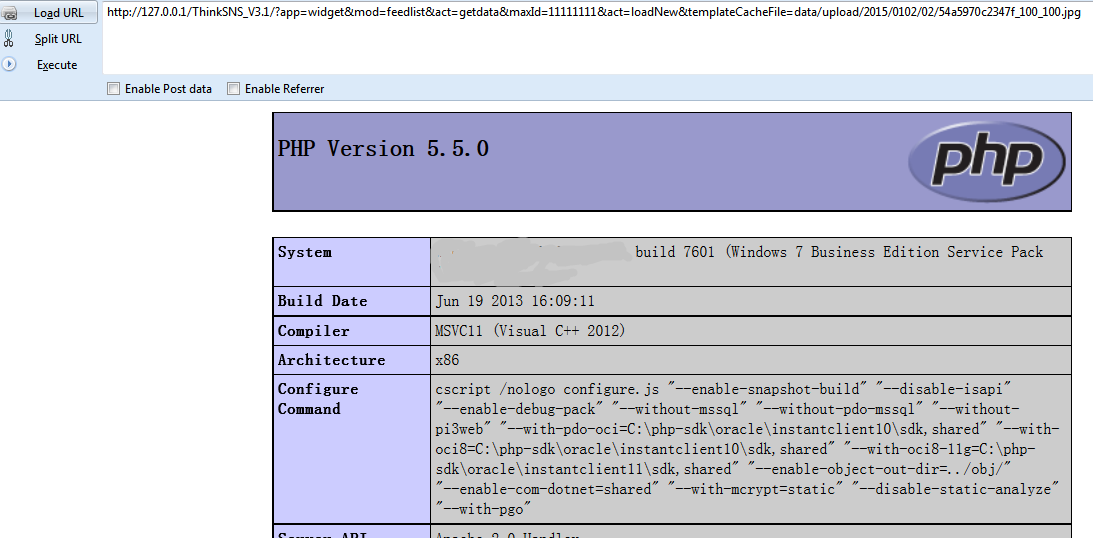The height and width of the screenshot is (538, 1093).
Task: Click the cscript configure command text
Action: 748,449
